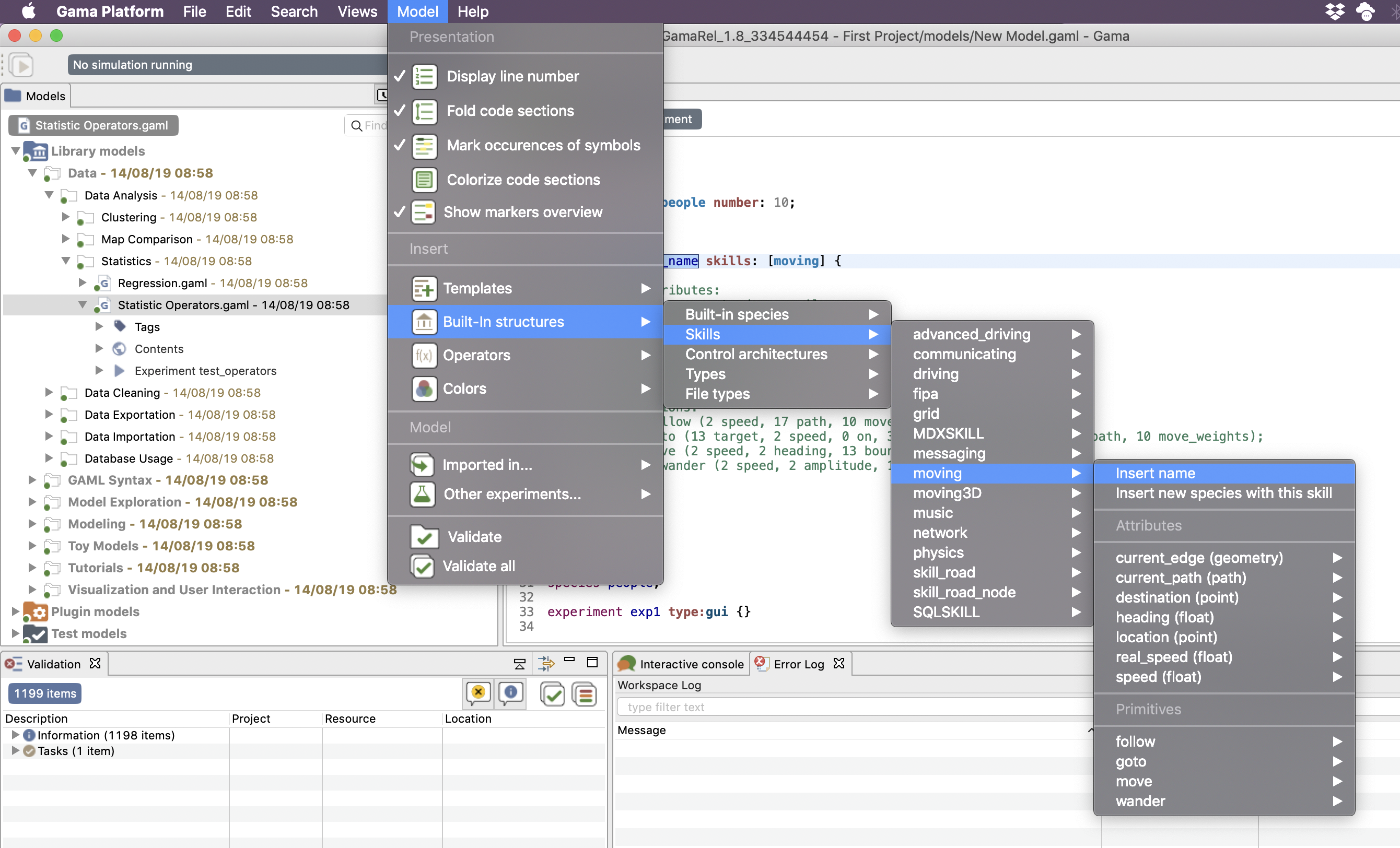Expand the Tasks (1 item) row
This screenshot has width=1400, height=848.
click(x=15, y=751)
